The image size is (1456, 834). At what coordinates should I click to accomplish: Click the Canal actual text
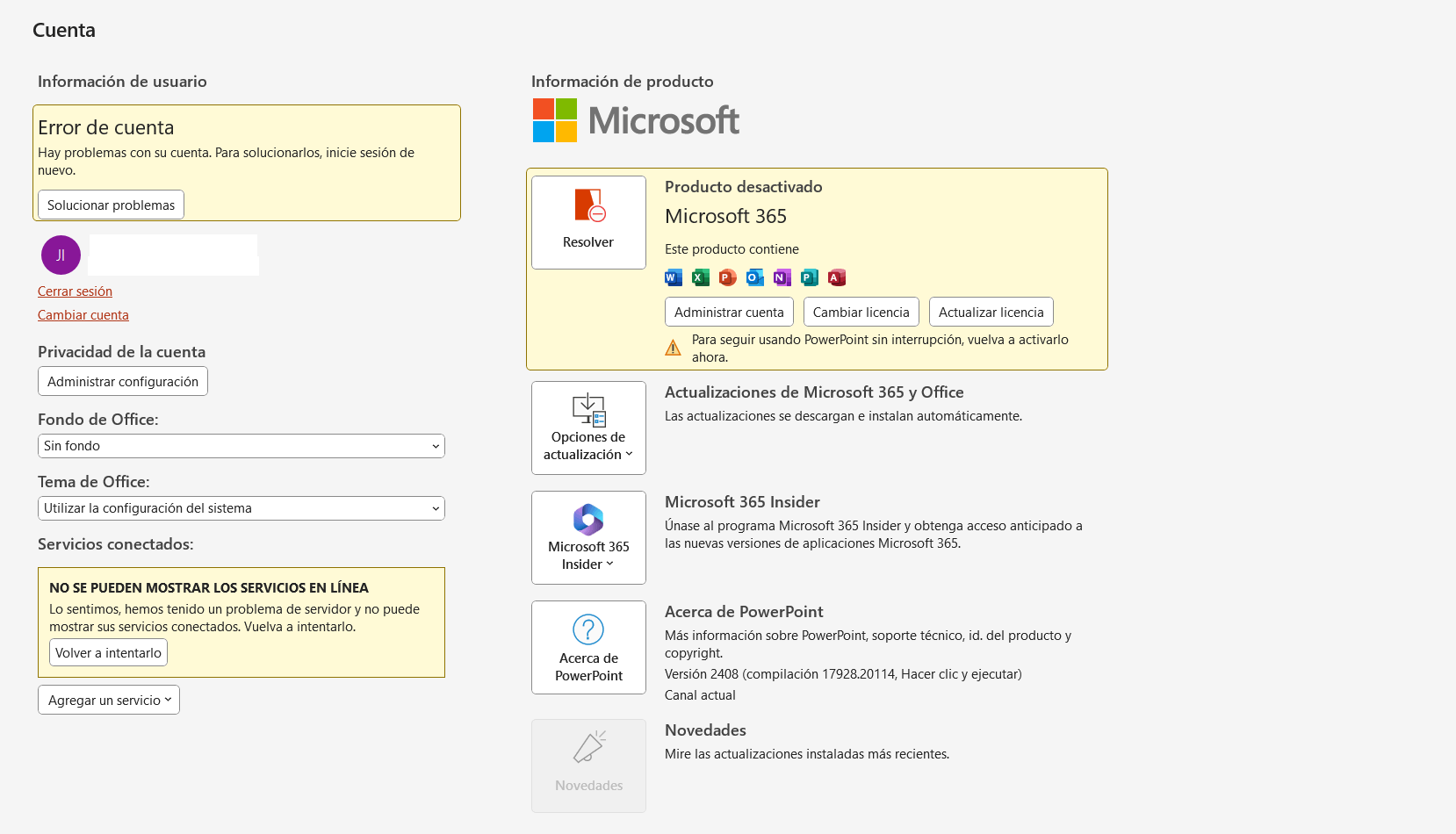(700, 695)
